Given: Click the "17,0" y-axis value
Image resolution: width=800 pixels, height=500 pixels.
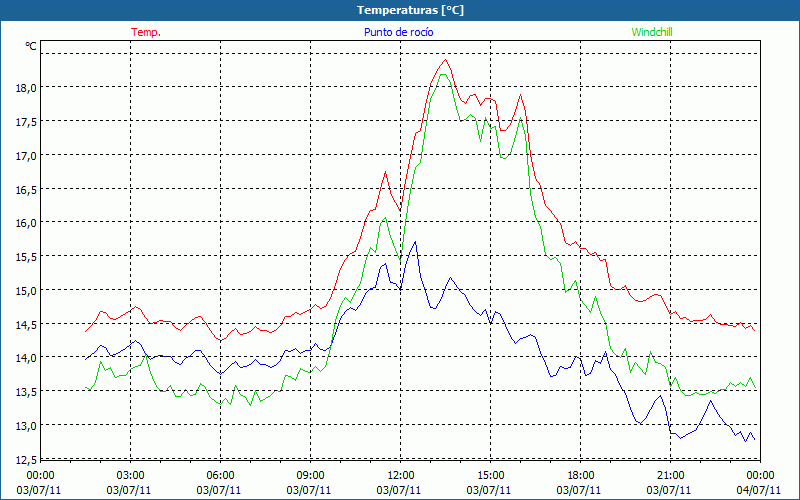Looking at the screenshot, I should pos(27,155).
